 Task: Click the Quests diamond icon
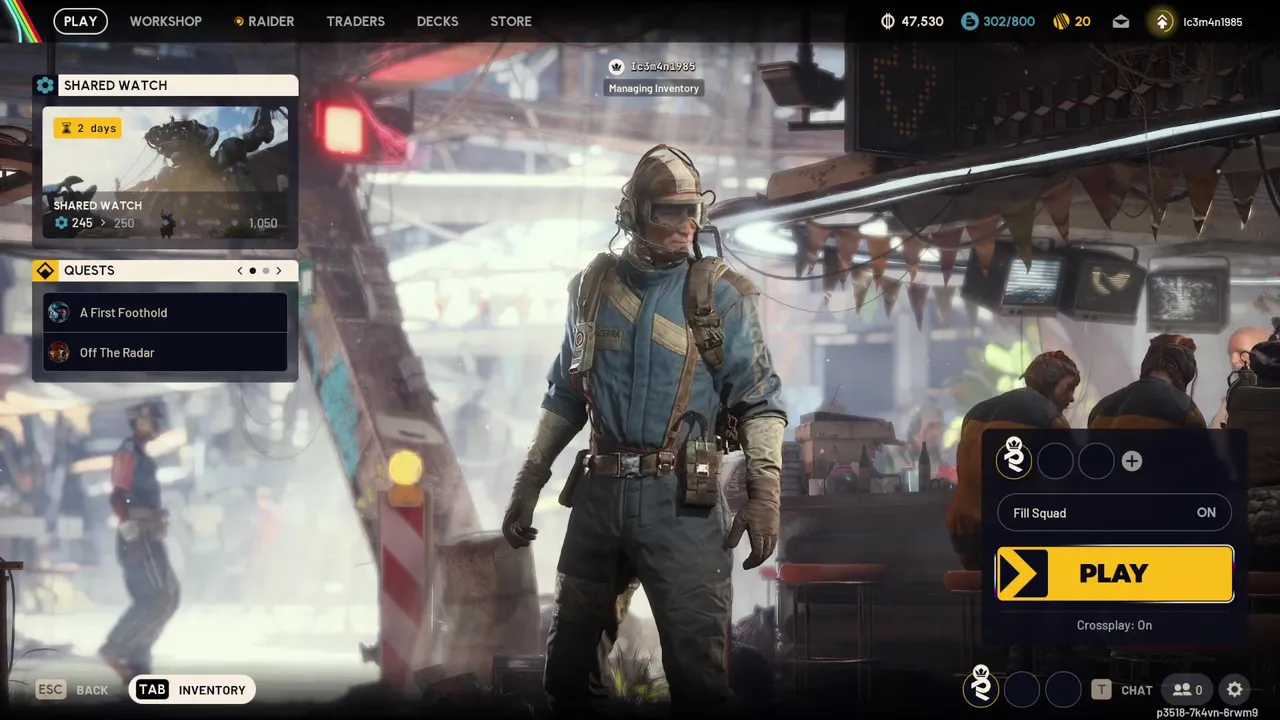(x=45, y=270)
